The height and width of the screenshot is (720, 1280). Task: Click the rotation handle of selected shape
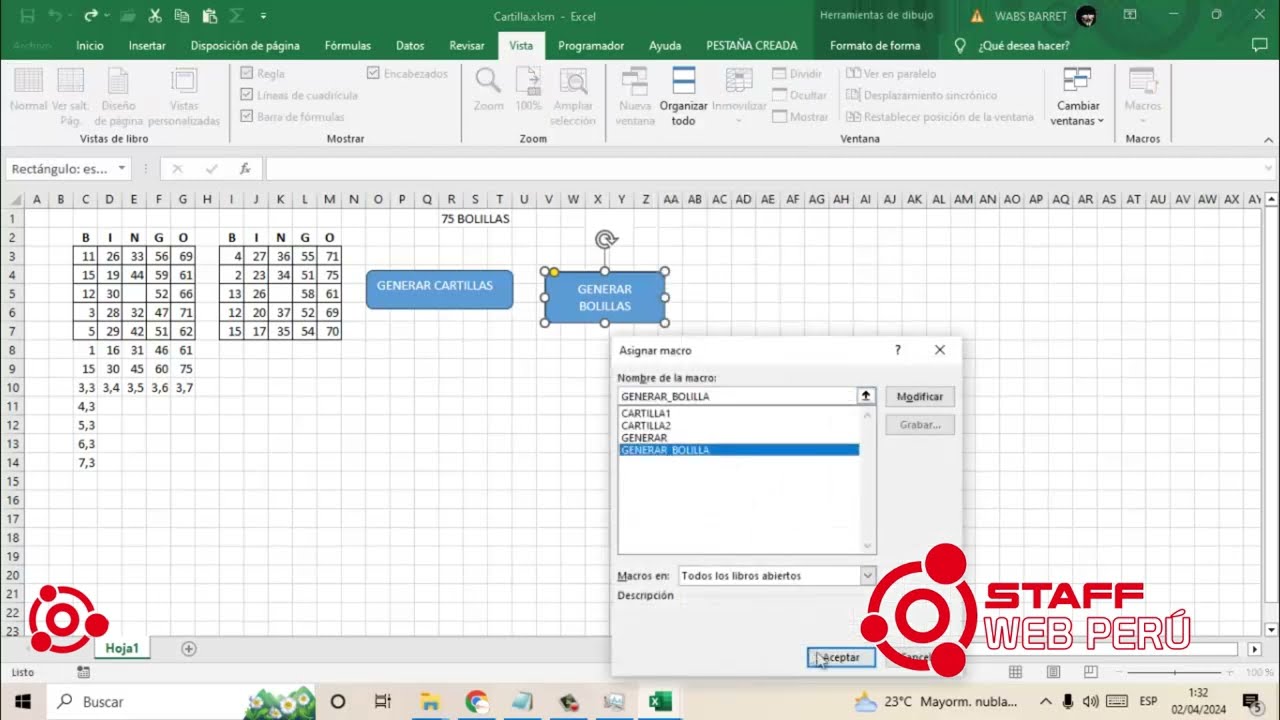605,239
